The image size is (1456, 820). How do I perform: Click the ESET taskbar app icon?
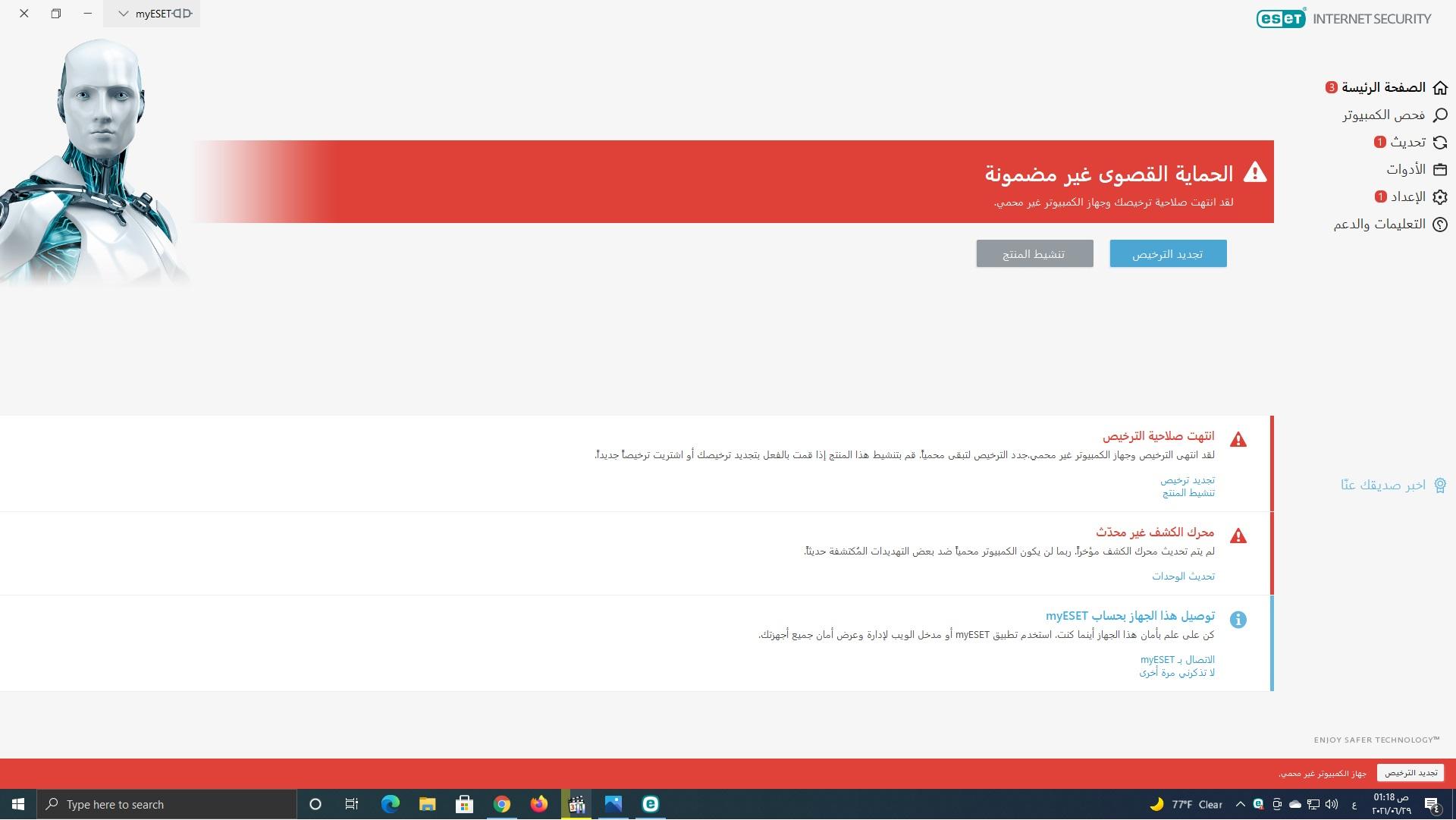point(650,804)
